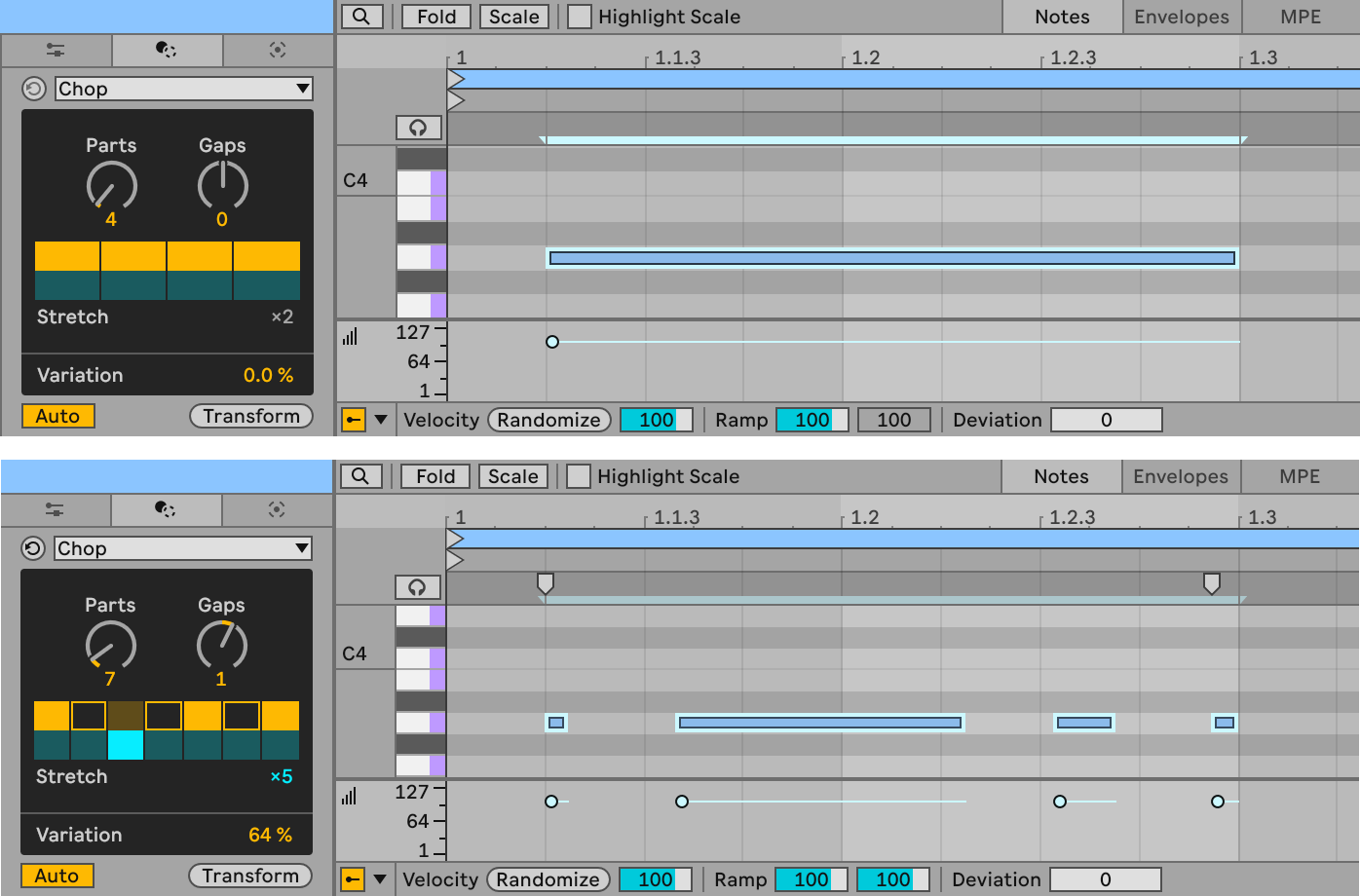Click the Ramp end value in the top editor
The height and width of the screenshot is (896, 1360).
[x=894, y=420]
